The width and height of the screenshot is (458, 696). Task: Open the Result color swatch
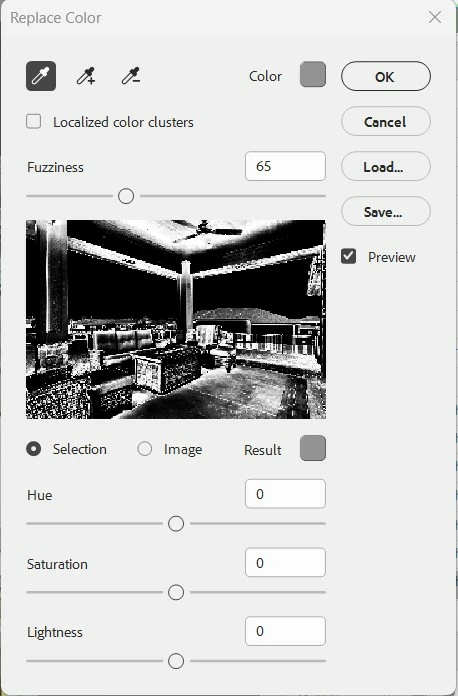click(313, 448)
